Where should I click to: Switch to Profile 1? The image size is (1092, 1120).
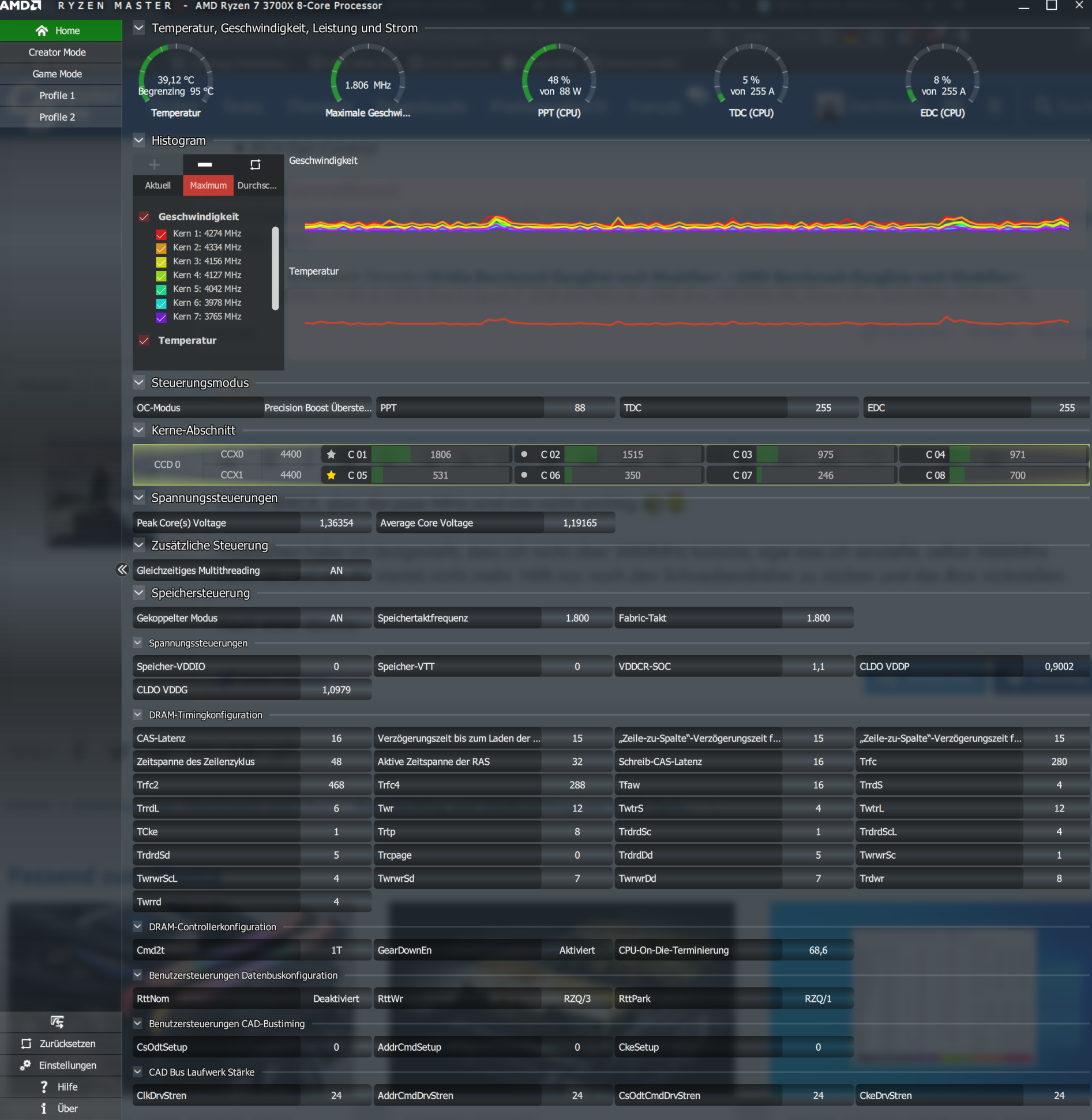pos(61,96)
